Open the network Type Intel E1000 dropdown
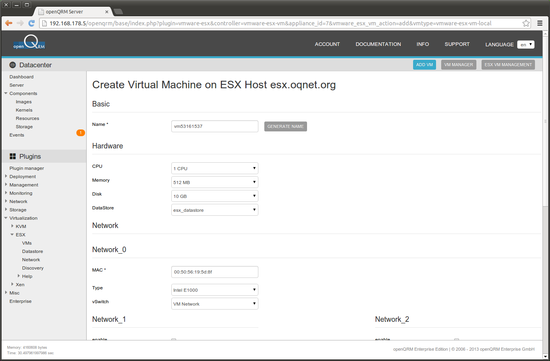Screen dimensions: 550x361 click(215, 290)
